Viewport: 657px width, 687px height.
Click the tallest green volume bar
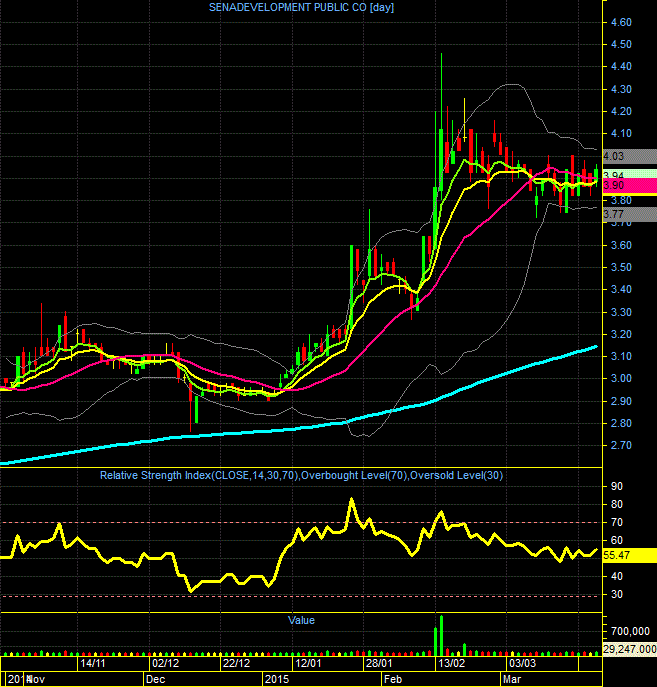[441, 635]
